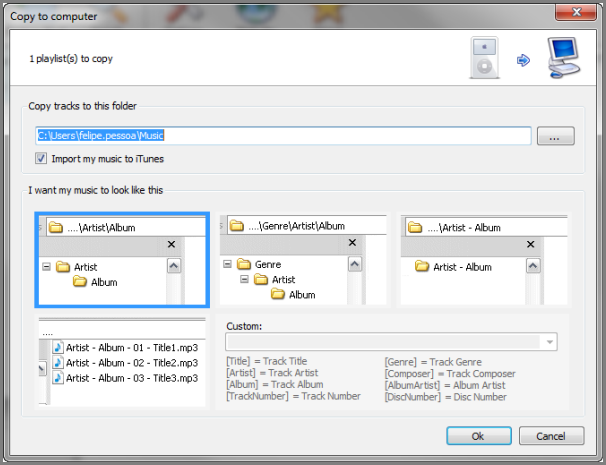Select the Genre\Artist\Album folder layout option
Viewport: 606px width, 465px height.
coord(303,259)
